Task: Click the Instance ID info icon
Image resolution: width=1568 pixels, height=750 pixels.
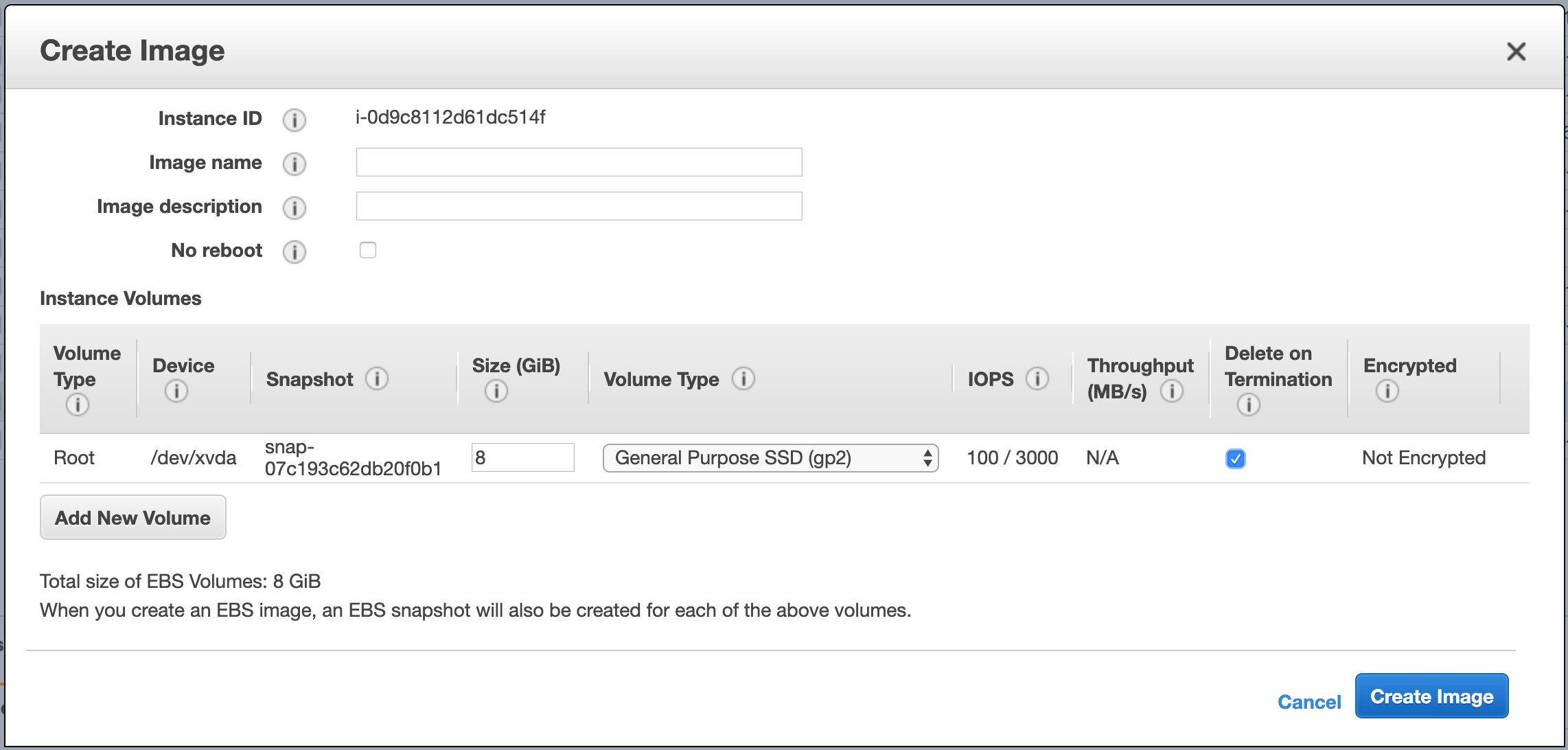Action: [x=295, y=120]
